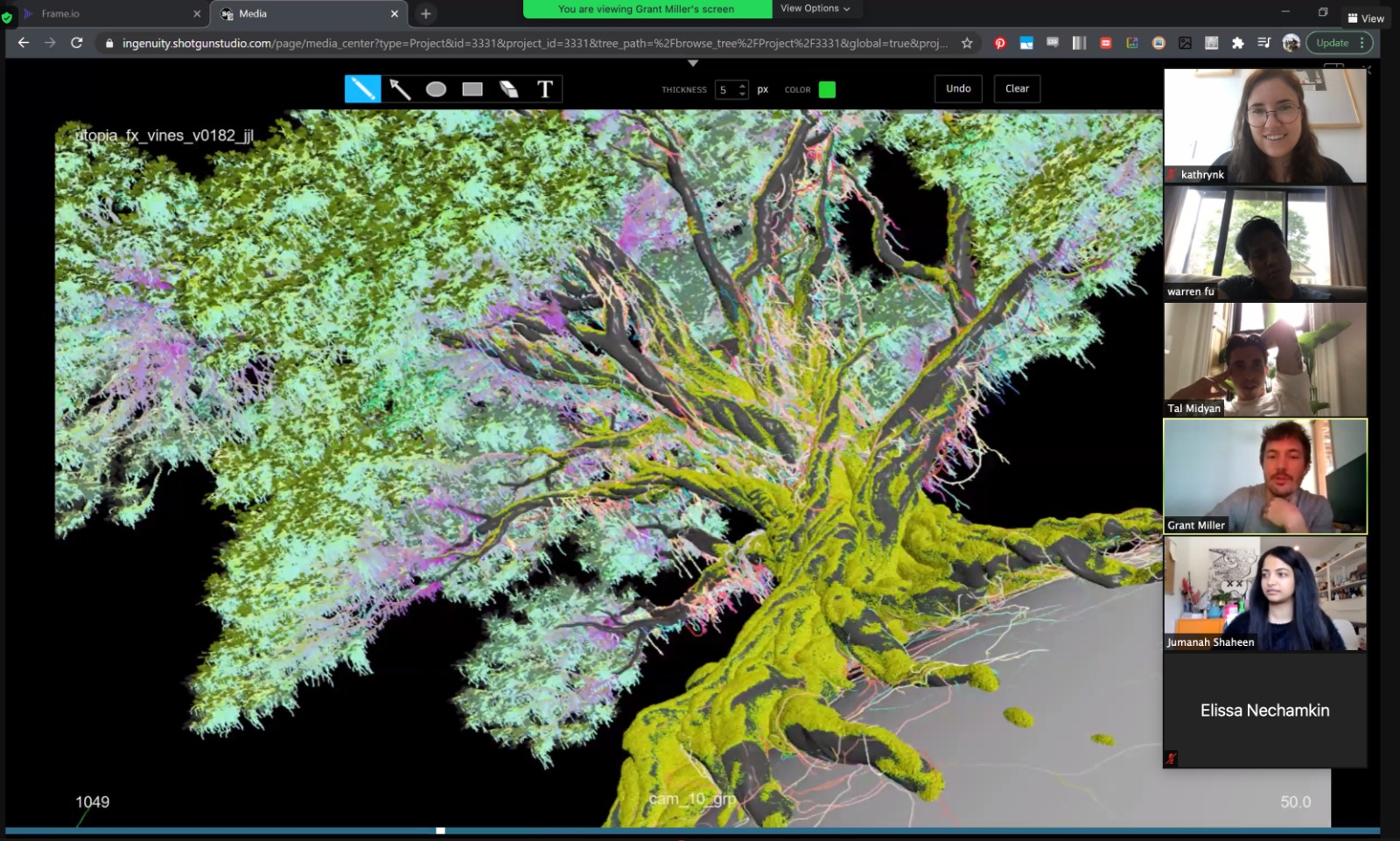The height and width of the screenshot is (841, 1400).
Task: Open the green annotation color swatch
Action: (827, 89)
